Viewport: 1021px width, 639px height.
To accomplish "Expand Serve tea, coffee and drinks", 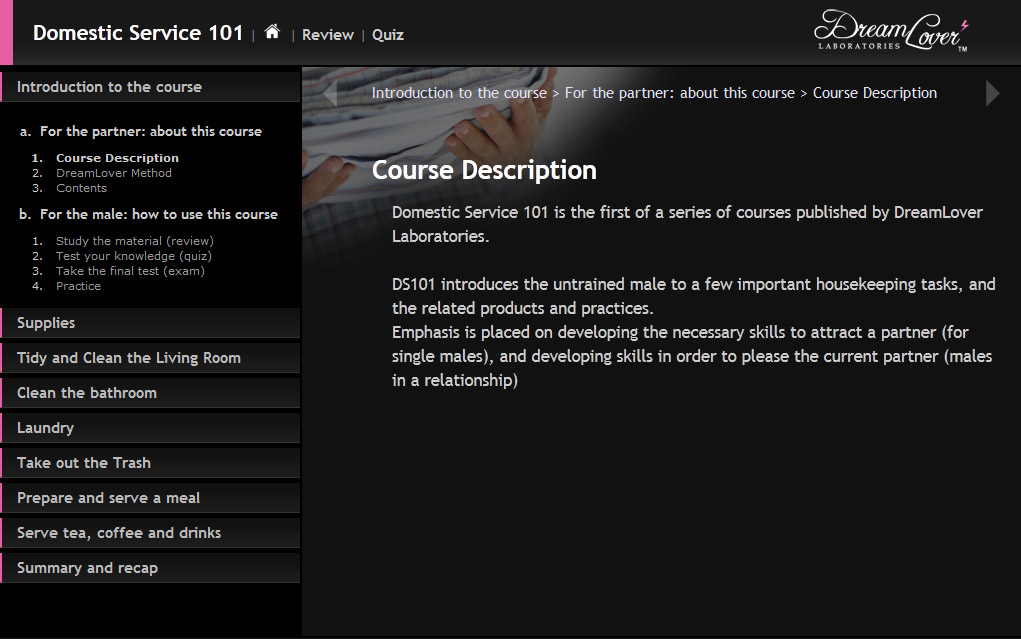I will click(150, 533).
